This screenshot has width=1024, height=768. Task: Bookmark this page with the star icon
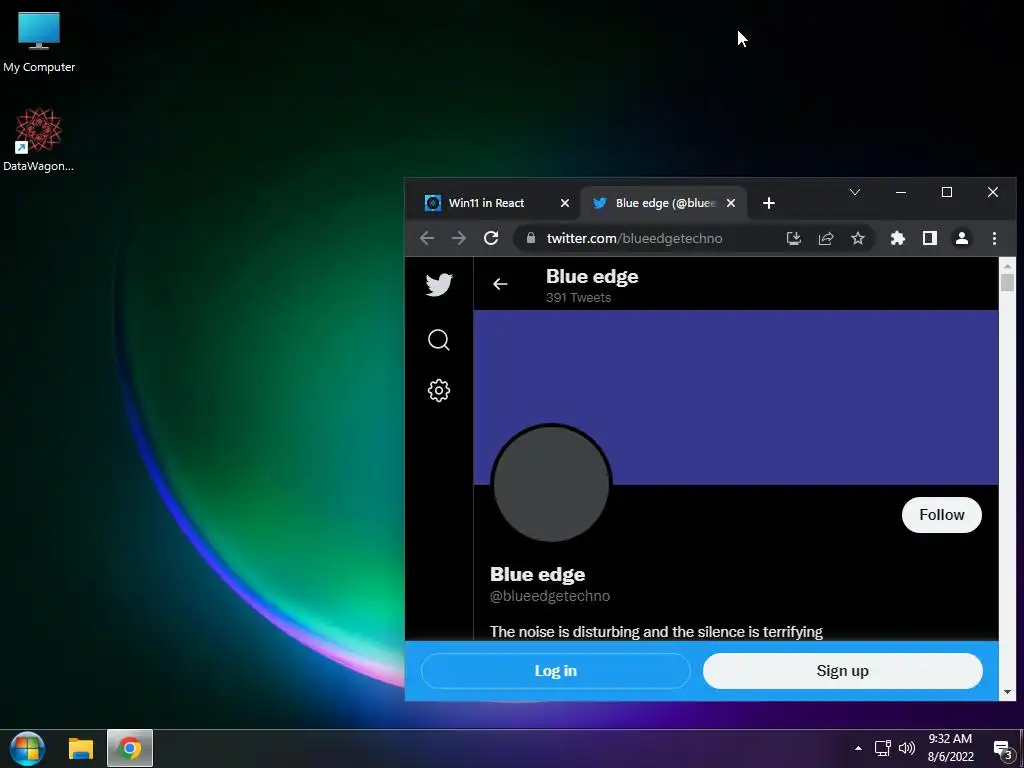click(x=857, y=238)
